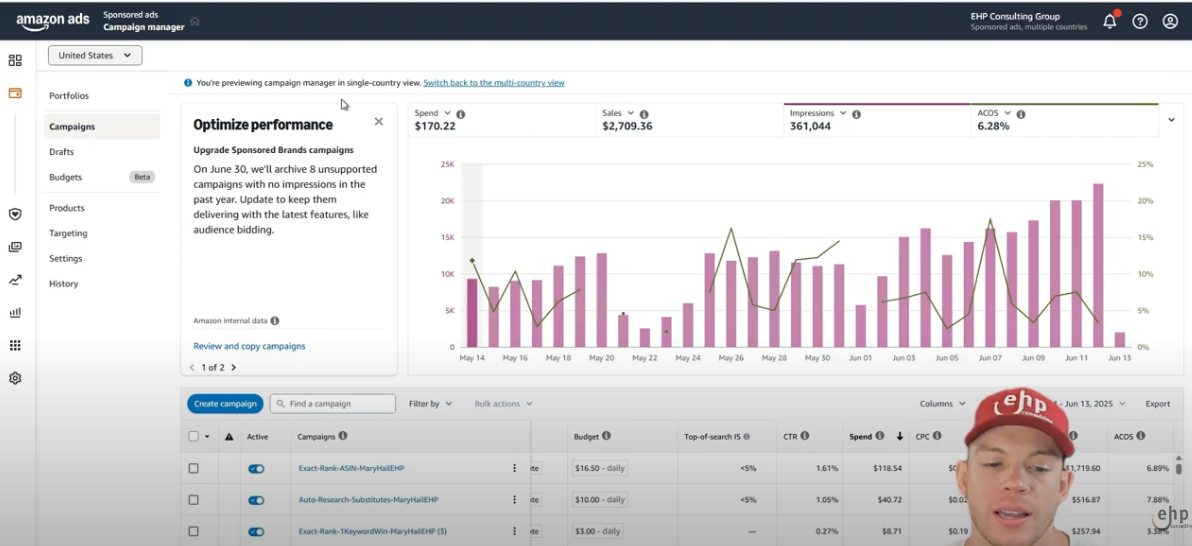Viewport: 1192px width, 546px height.
Task: Toggle Active switch for Exact-Rank-ASIN-MaryHailEHP campaign
Action: [x=256, y=468]
